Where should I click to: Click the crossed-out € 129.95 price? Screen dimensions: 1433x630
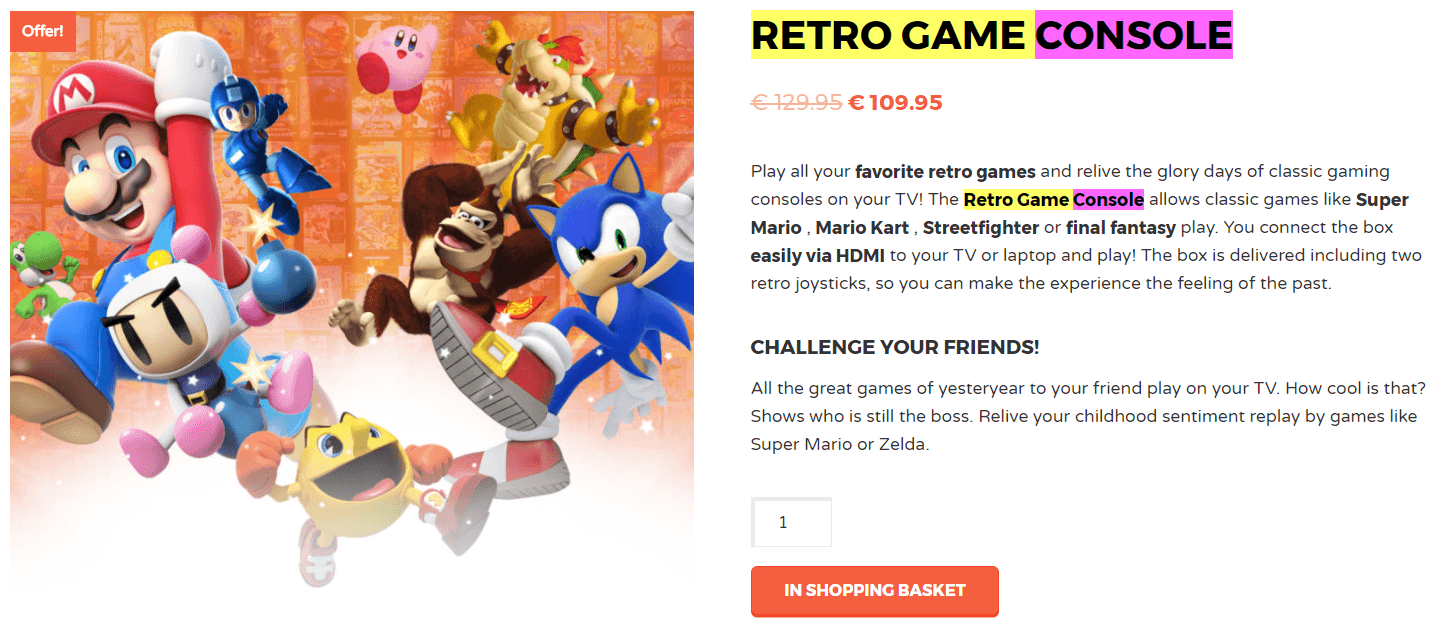click(x=797, y=102)
